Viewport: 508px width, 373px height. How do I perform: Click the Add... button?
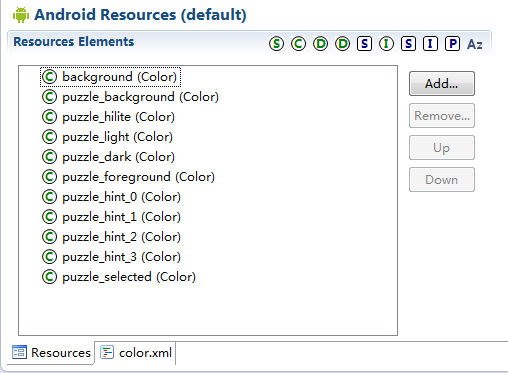[x=442, y=83]
